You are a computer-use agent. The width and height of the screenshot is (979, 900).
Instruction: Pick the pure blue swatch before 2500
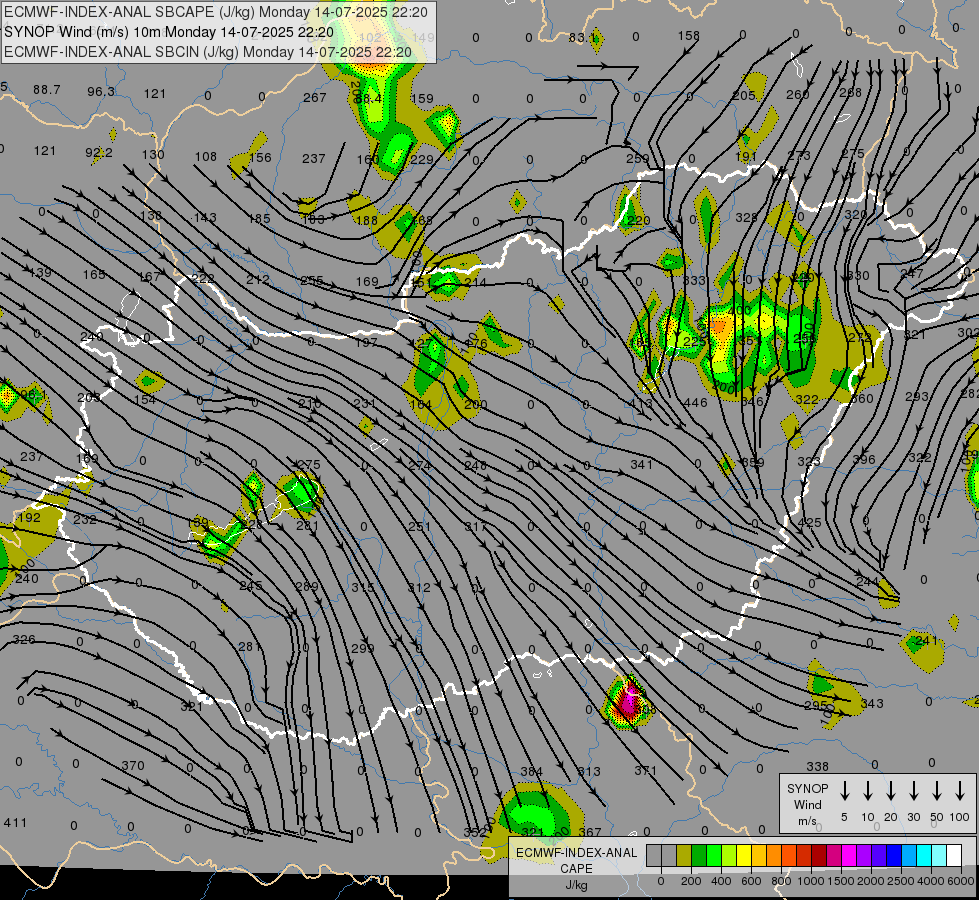coord(893,855)
